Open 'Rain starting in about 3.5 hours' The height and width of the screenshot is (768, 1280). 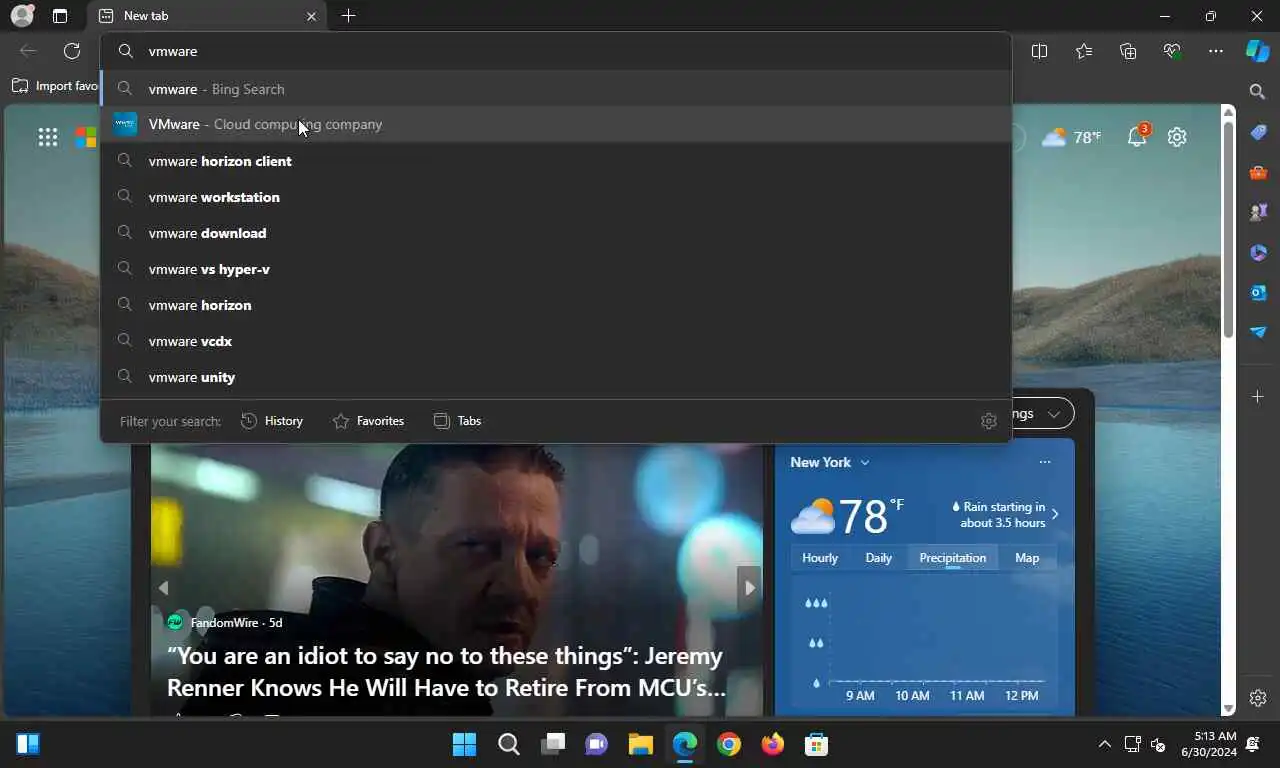1004,515
